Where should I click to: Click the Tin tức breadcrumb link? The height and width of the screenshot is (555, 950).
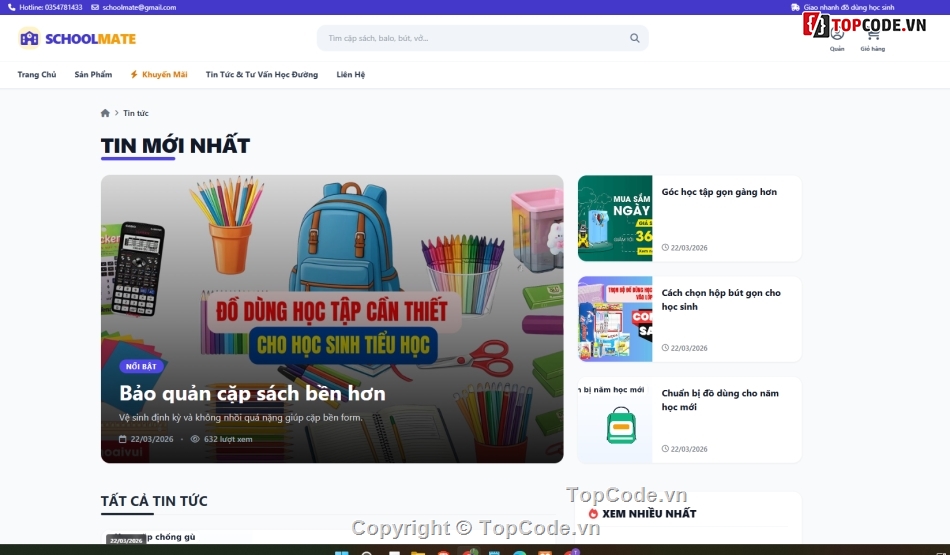click(136, 113)
